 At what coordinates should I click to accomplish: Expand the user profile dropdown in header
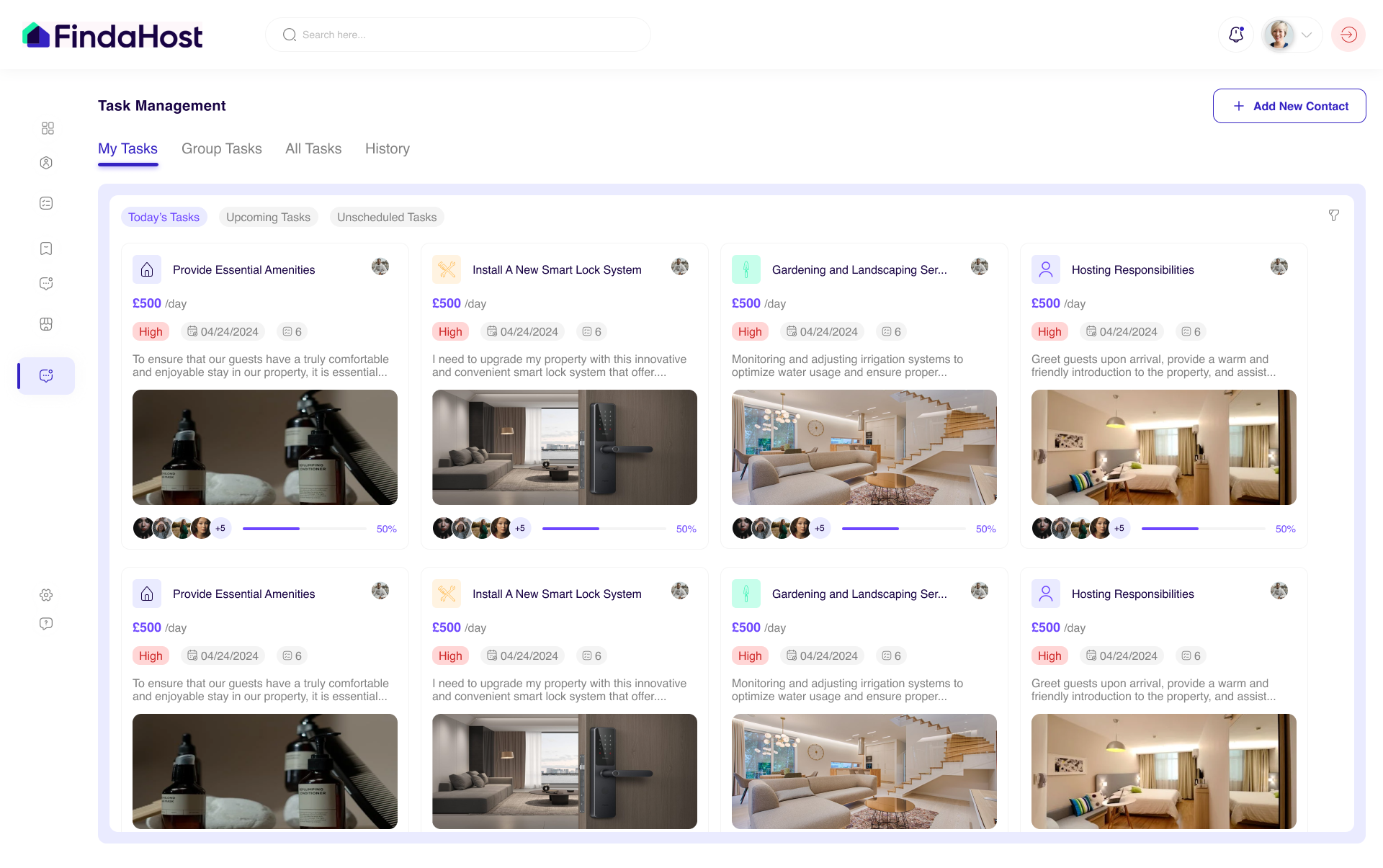pyautogui.click(x=1305, y=35)
